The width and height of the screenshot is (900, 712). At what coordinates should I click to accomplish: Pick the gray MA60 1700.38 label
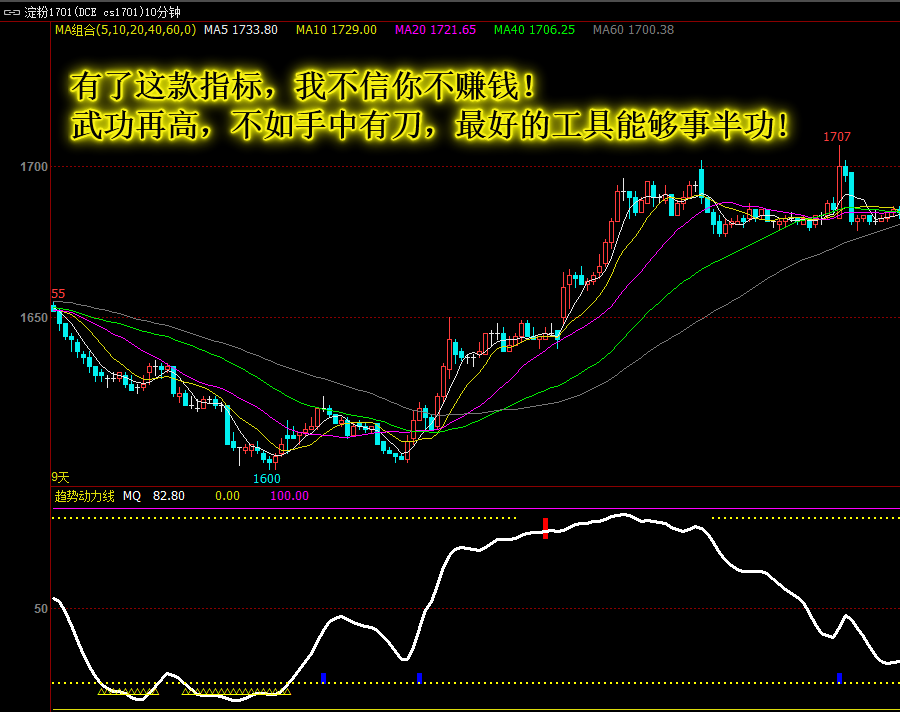[633, 30]
